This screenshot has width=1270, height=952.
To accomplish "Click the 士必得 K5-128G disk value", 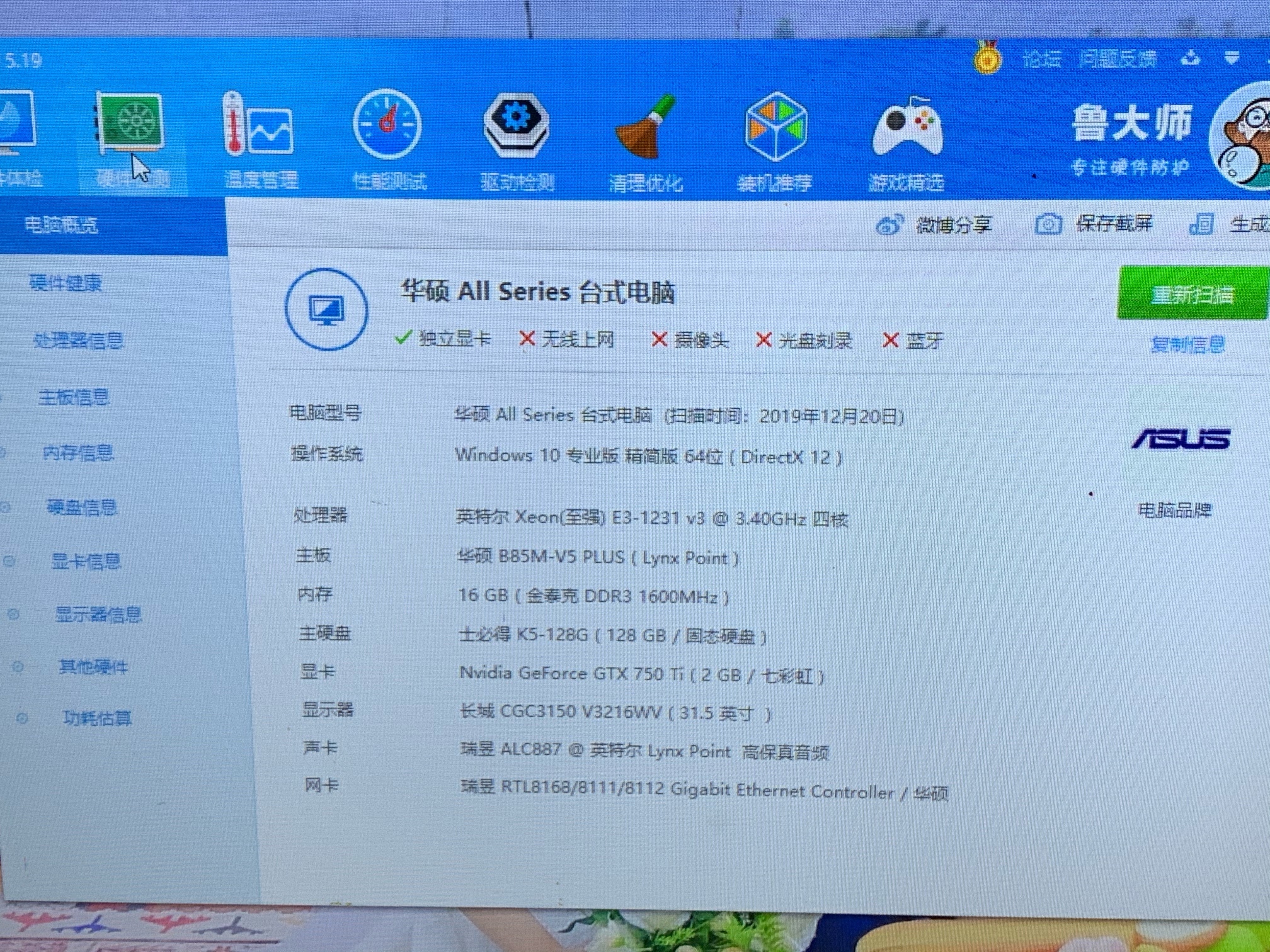I will click(x=612, y=635).
